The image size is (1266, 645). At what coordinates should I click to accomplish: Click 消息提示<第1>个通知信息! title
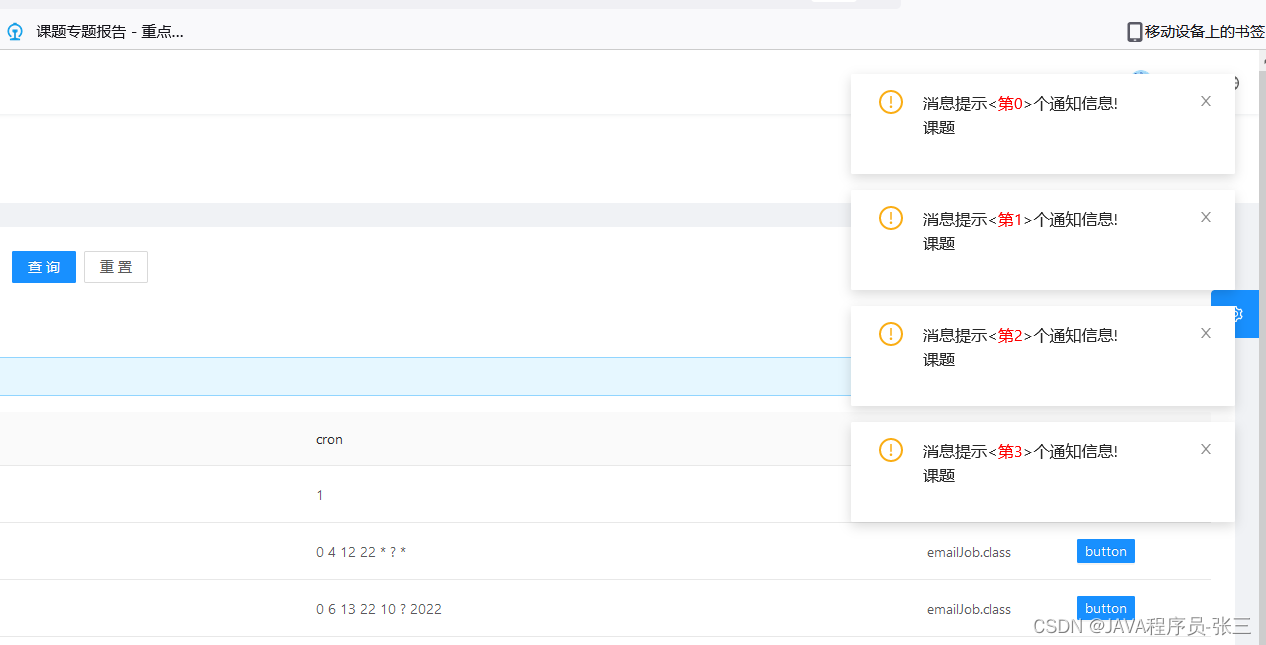pos(1020,219)
